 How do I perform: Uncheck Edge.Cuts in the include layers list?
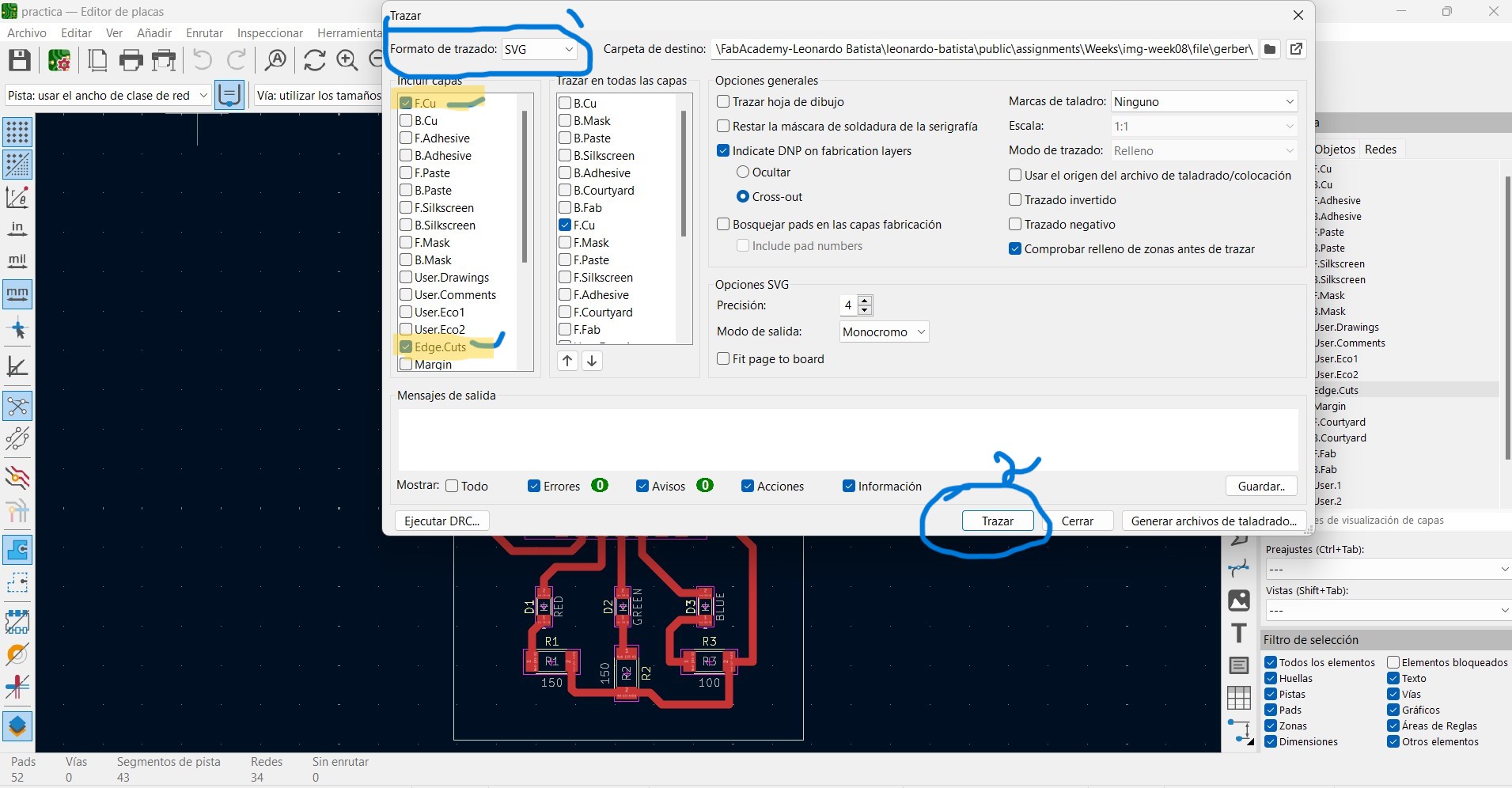406,347
